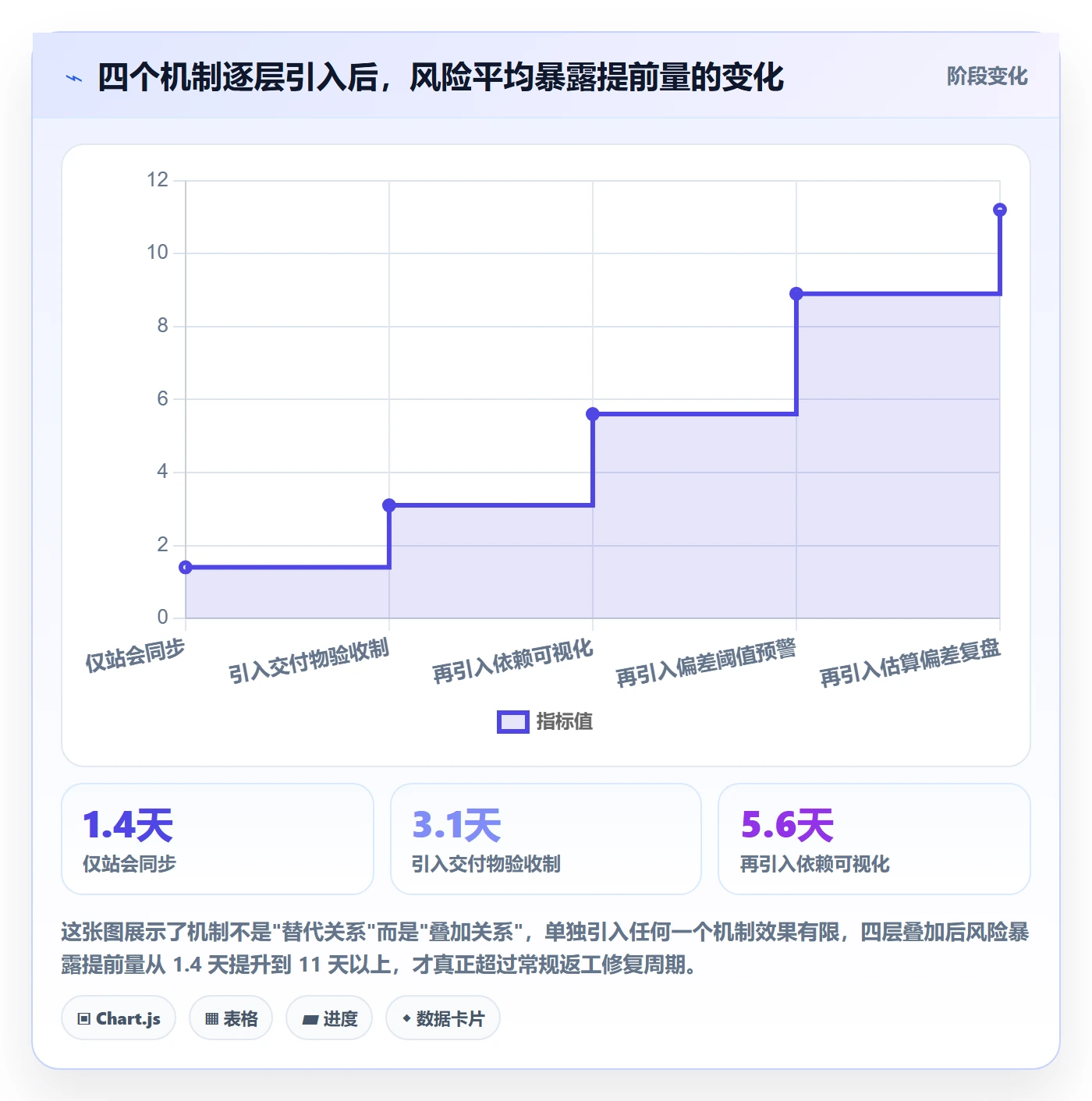The width and height of the screenshot is (1092, 1101).
Task: Click the 仅站会同步 x-axis label
Action: pyautogui.click(x=136, y=655)
